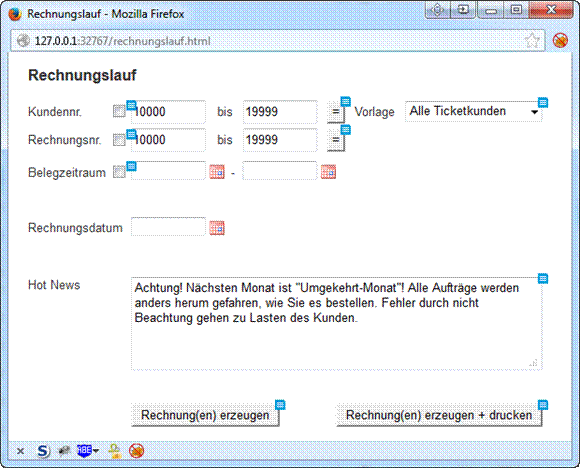580x468 pixels.
Task: Click inside the Hot News text area
Action: point(337,323)
